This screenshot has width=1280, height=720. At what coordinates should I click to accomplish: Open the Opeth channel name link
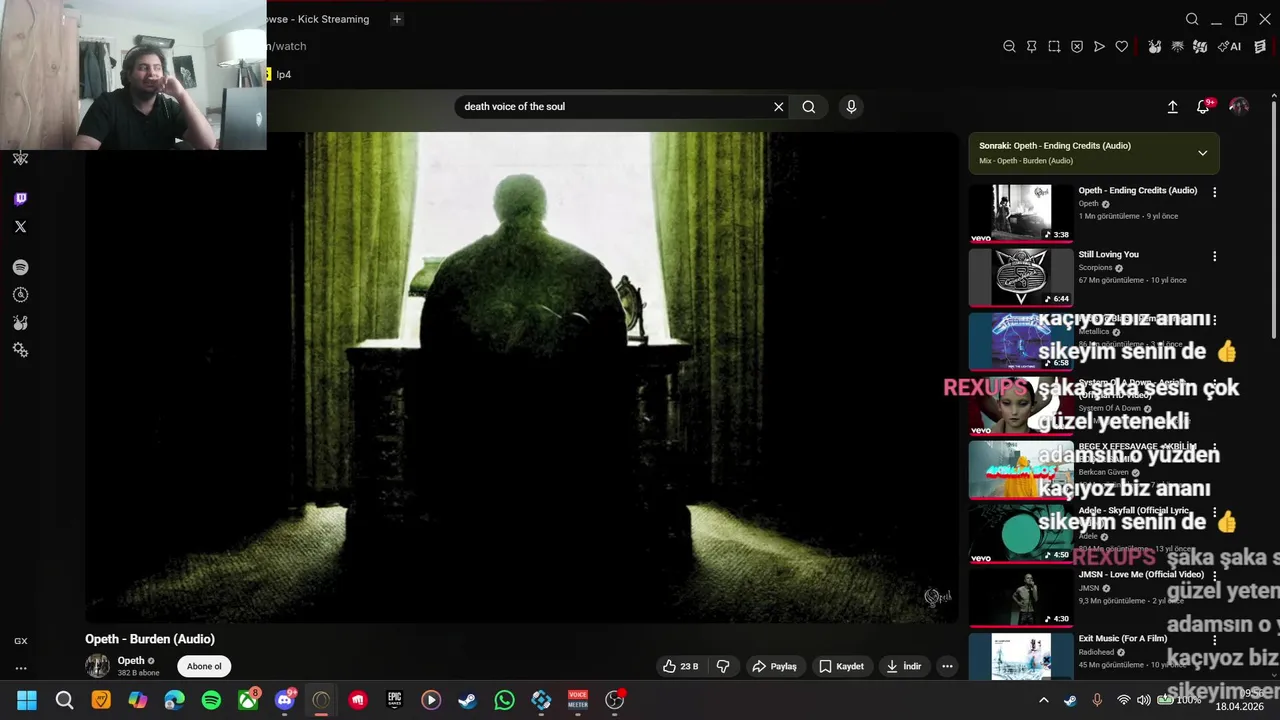pos(131,660)
